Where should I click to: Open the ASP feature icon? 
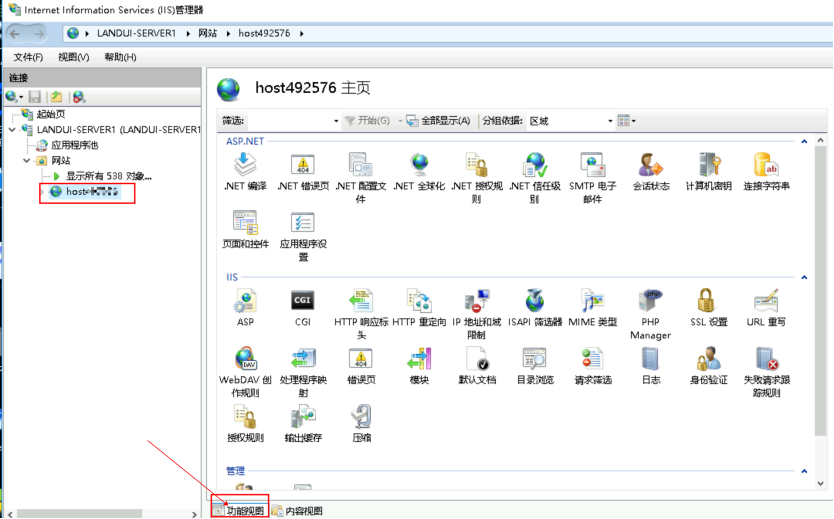(245, 307)
